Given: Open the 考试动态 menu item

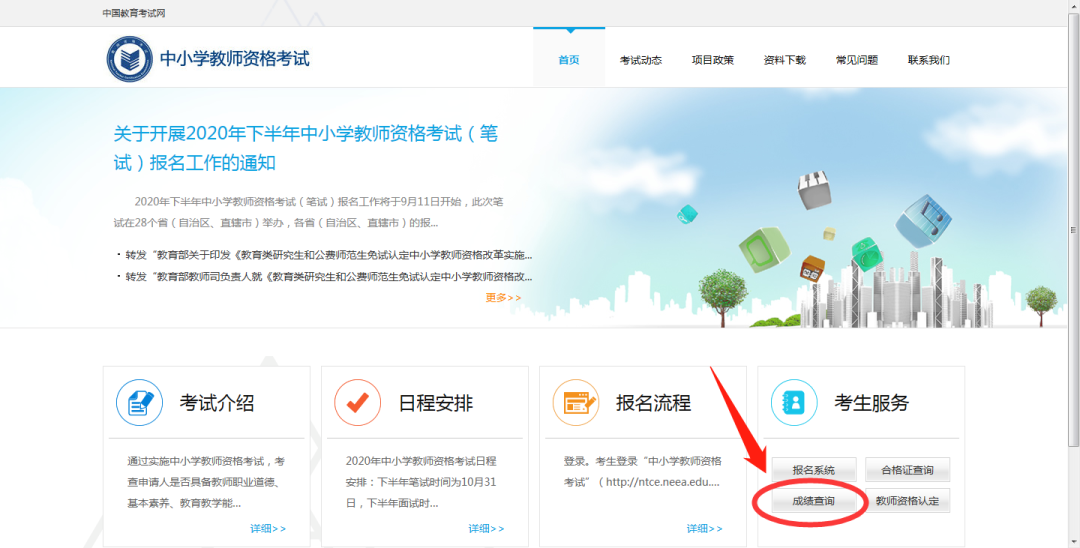Looking at the screenshot, I should 641,60.
